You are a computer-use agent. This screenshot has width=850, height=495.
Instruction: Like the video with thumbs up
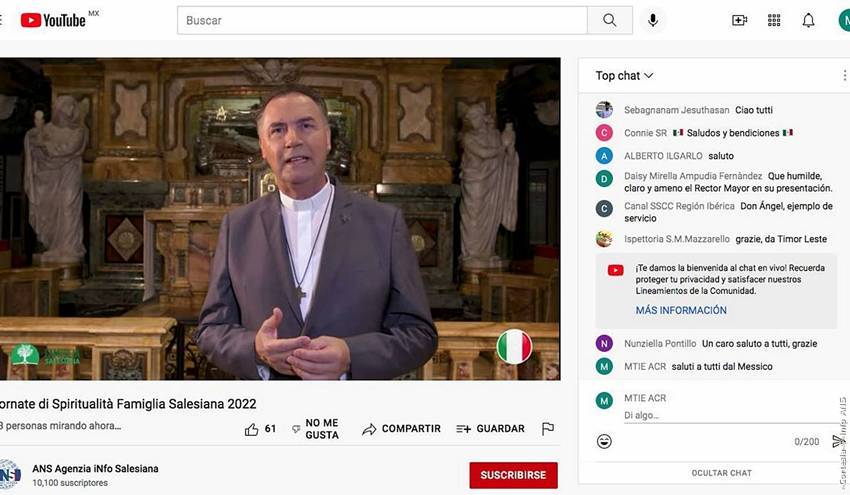point(252,429)
